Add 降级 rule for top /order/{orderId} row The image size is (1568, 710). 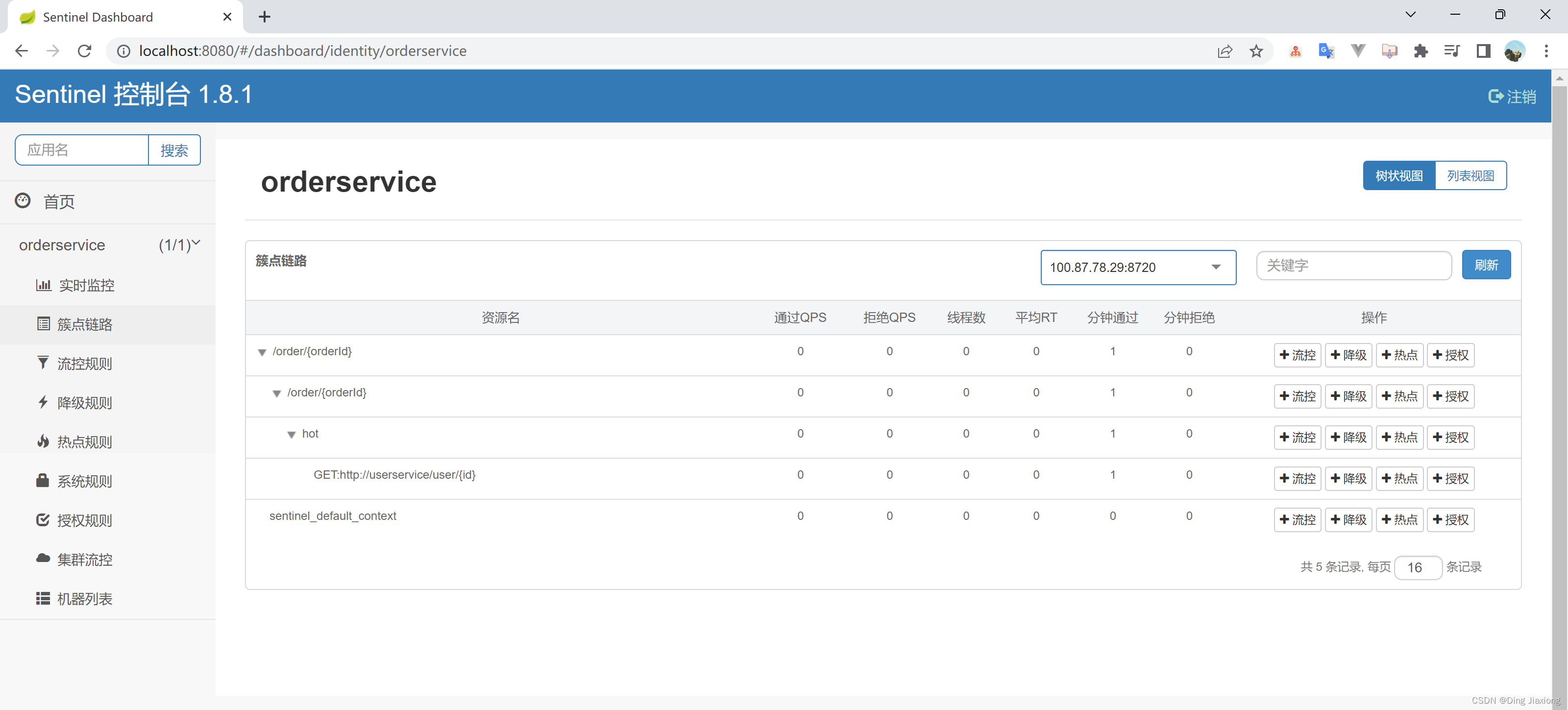coord(1348,355)
